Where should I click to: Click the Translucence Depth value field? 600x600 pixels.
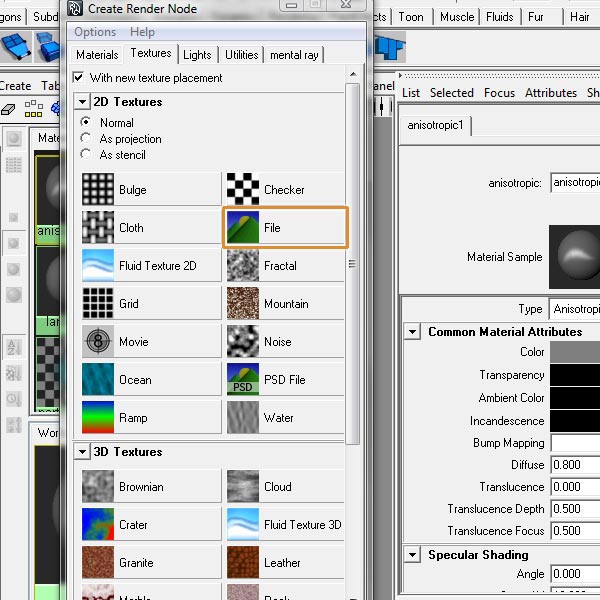(575, 509)
